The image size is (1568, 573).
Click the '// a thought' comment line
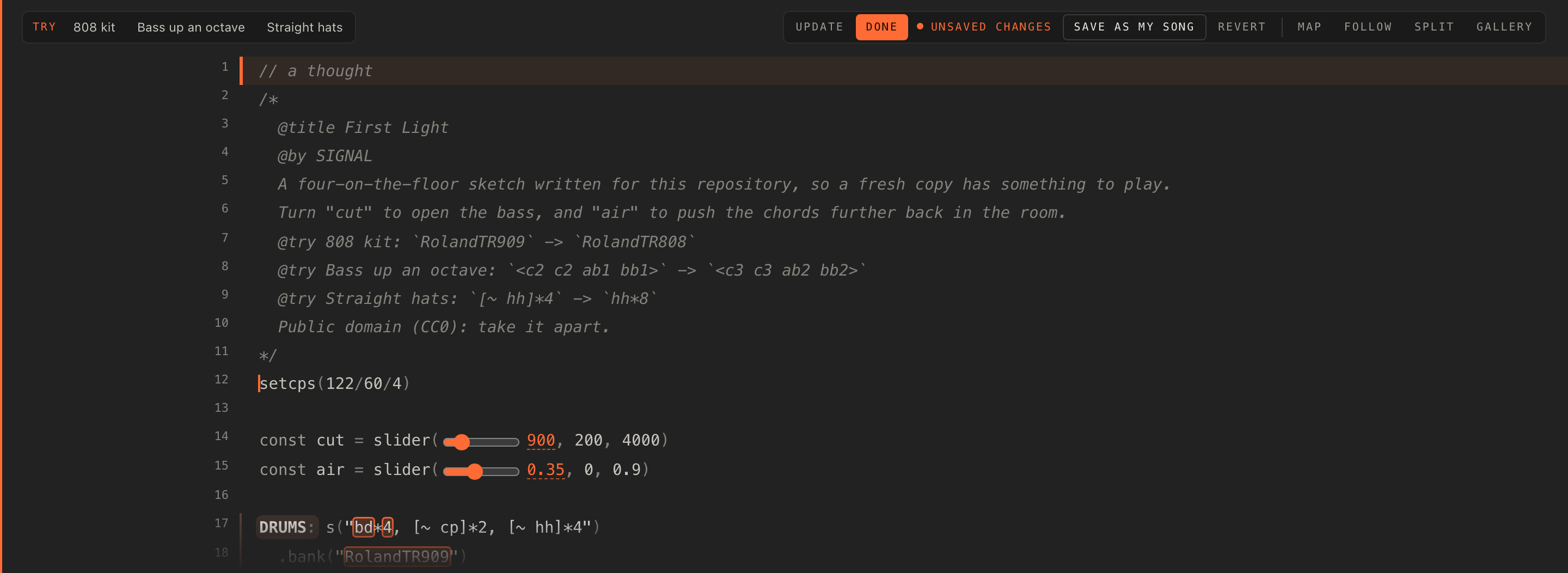point(315,71)
